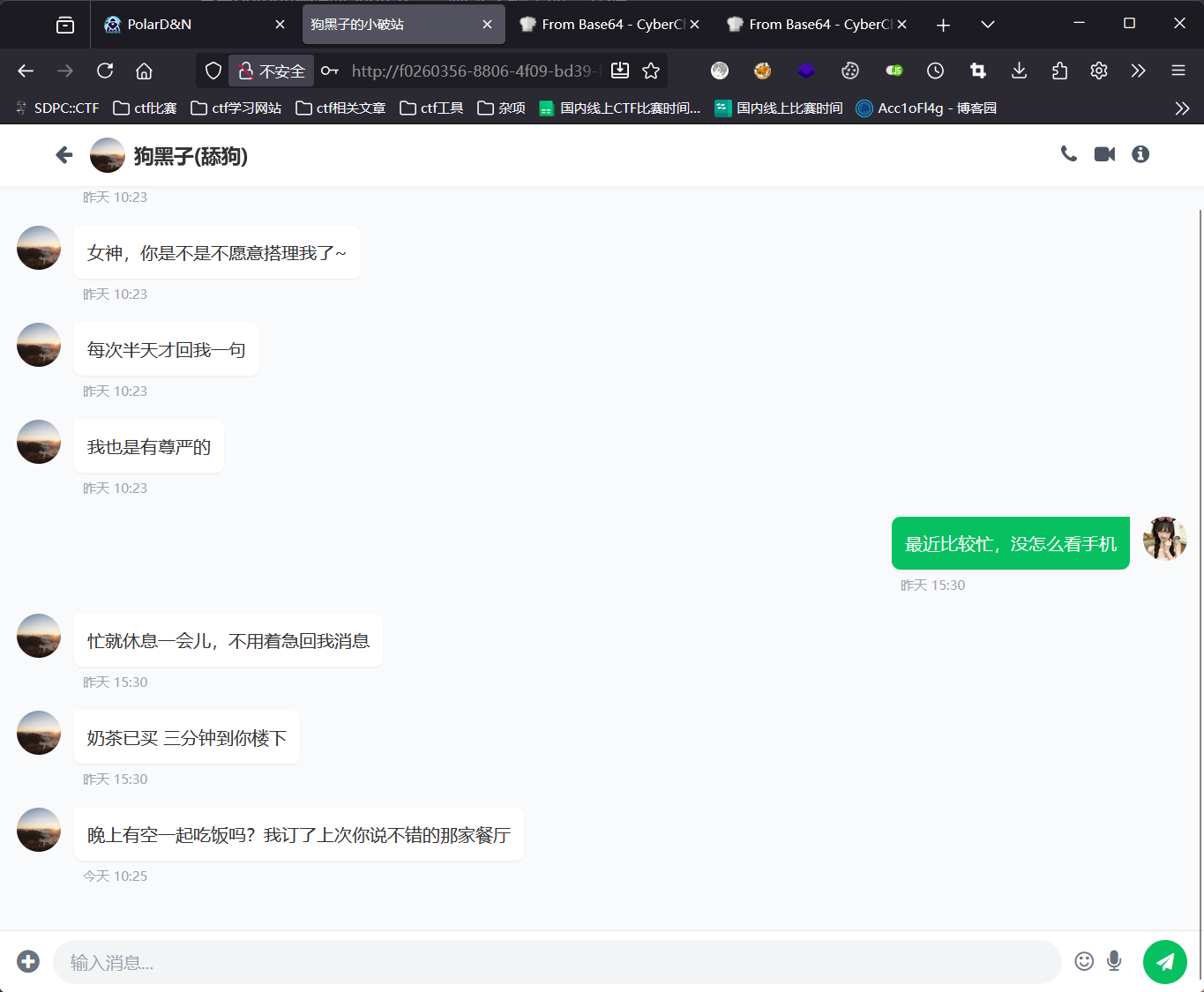This screenshot has height=992, width=1204.
Task: Open chat info with the info icon
Action: coord(1140,154)
